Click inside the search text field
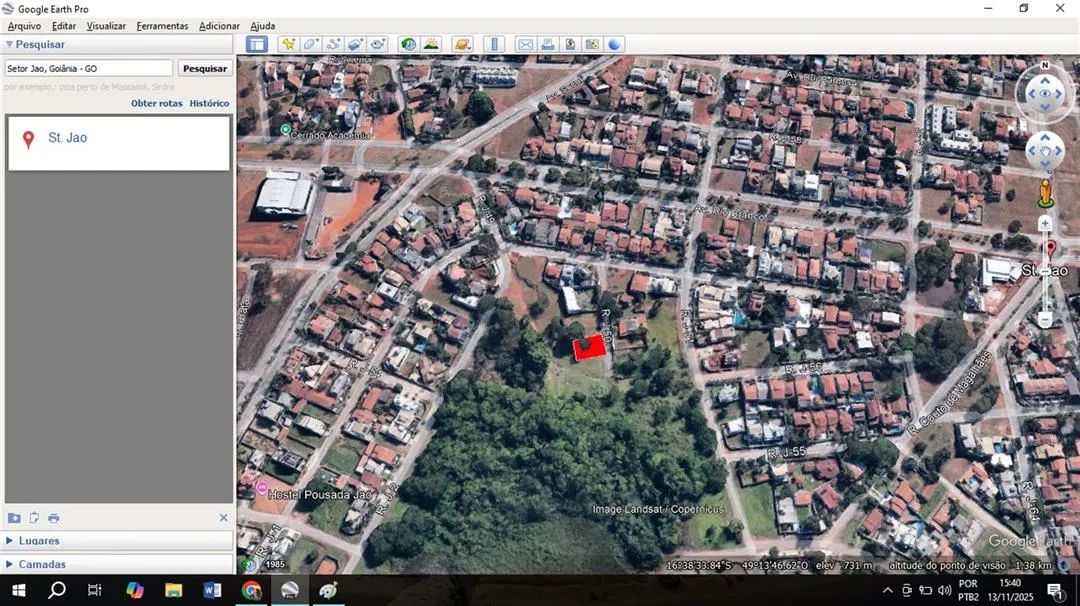 [88, 68]
